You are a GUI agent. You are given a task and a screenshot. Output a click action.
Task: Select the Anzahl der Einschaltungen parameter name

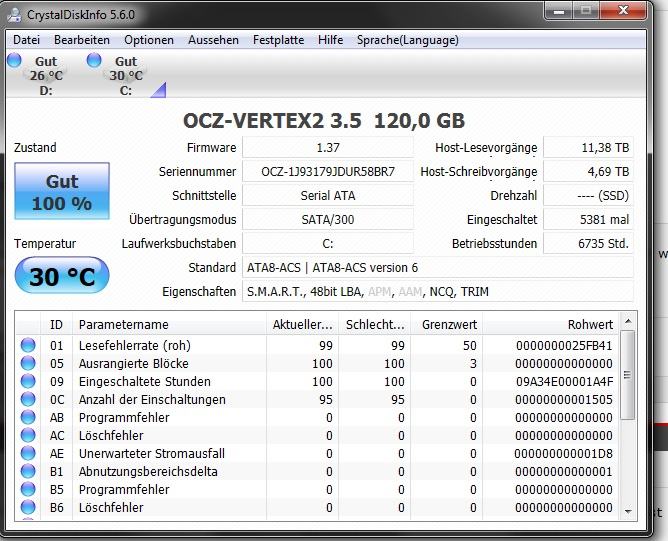click(152, 400)
